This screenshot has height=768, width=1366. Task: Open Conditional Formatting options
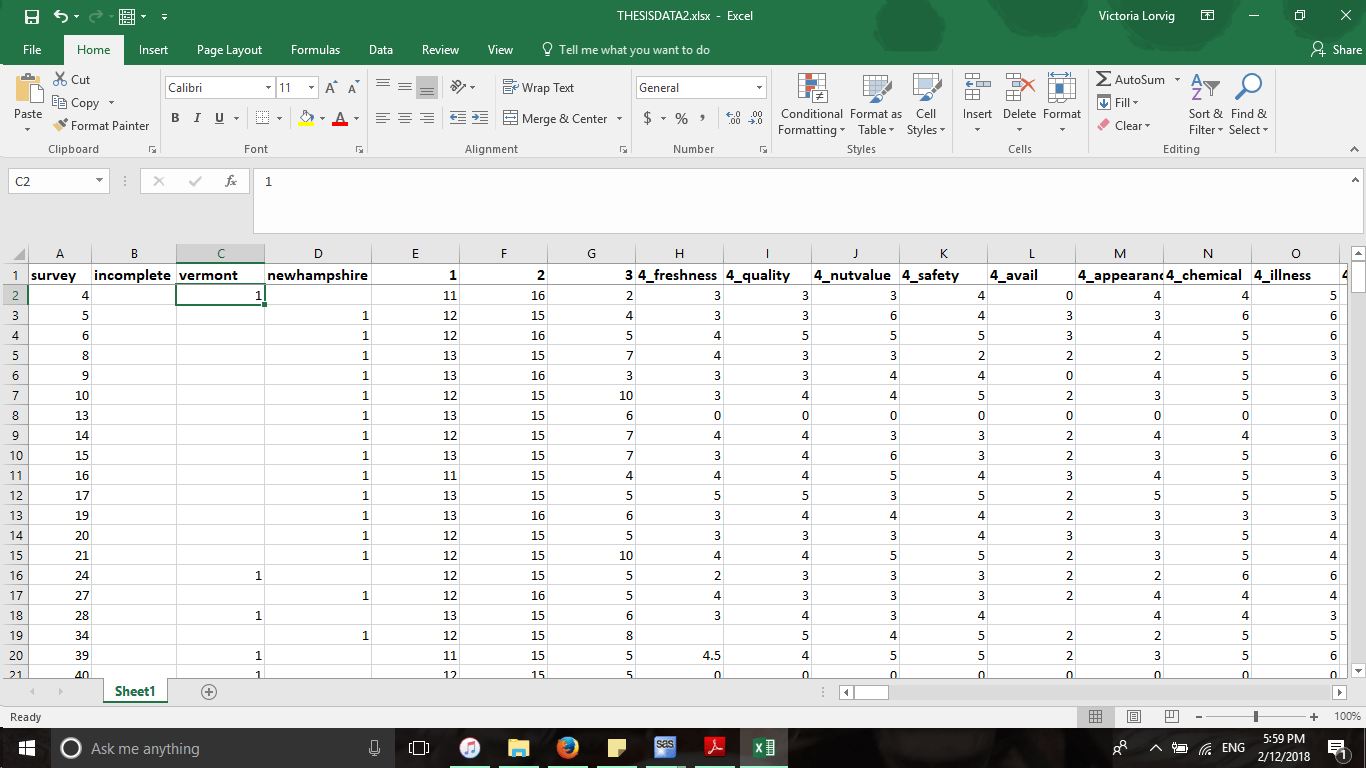pos(810,104)
